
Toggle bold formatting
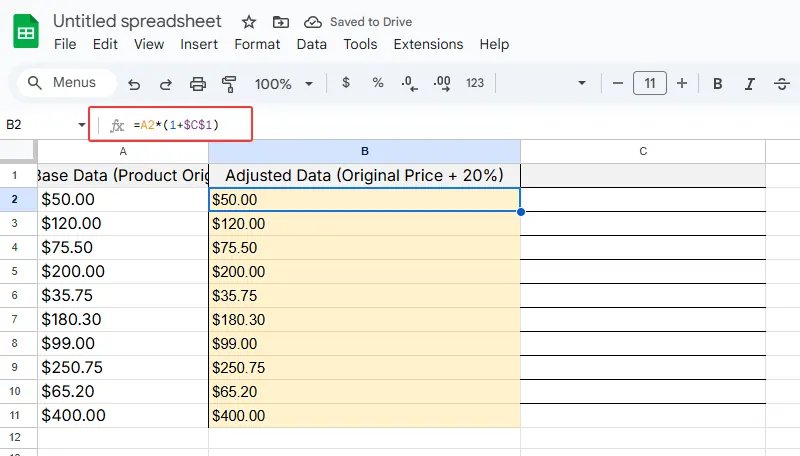(717, 84)
